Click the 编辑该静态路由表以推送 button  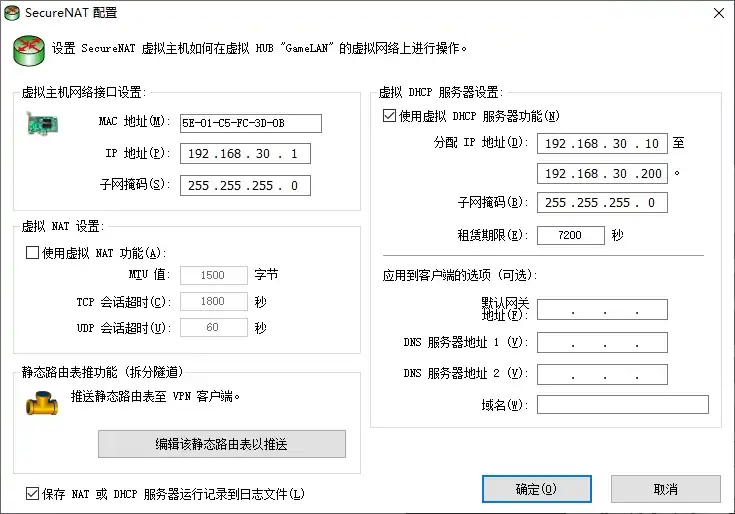(x=222, y=444)
